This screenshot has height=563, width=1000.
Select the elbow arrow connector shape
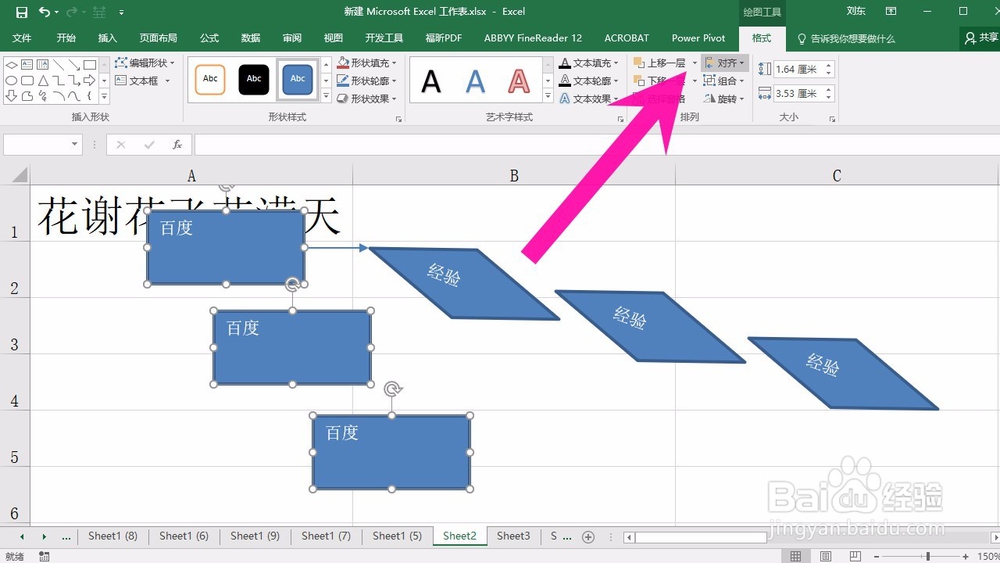coord(74,81)
